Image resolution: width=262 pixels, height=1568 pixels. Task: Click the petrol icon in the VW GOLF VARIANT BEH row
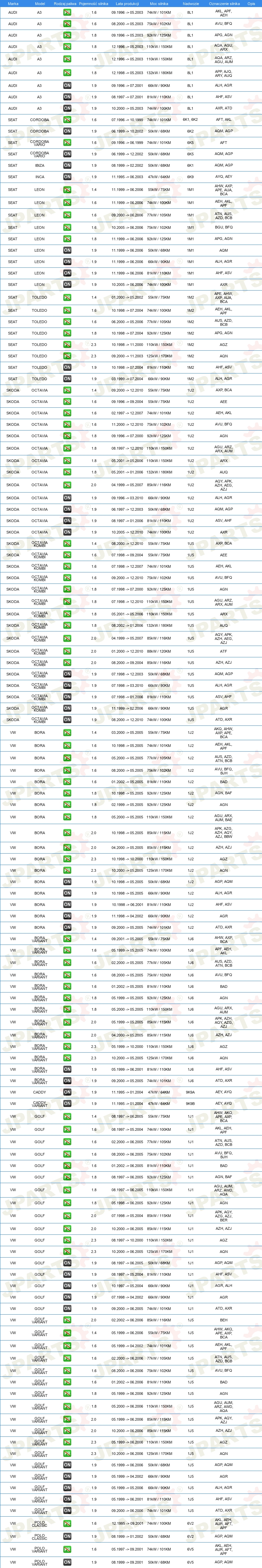[x=67, y=1320]
